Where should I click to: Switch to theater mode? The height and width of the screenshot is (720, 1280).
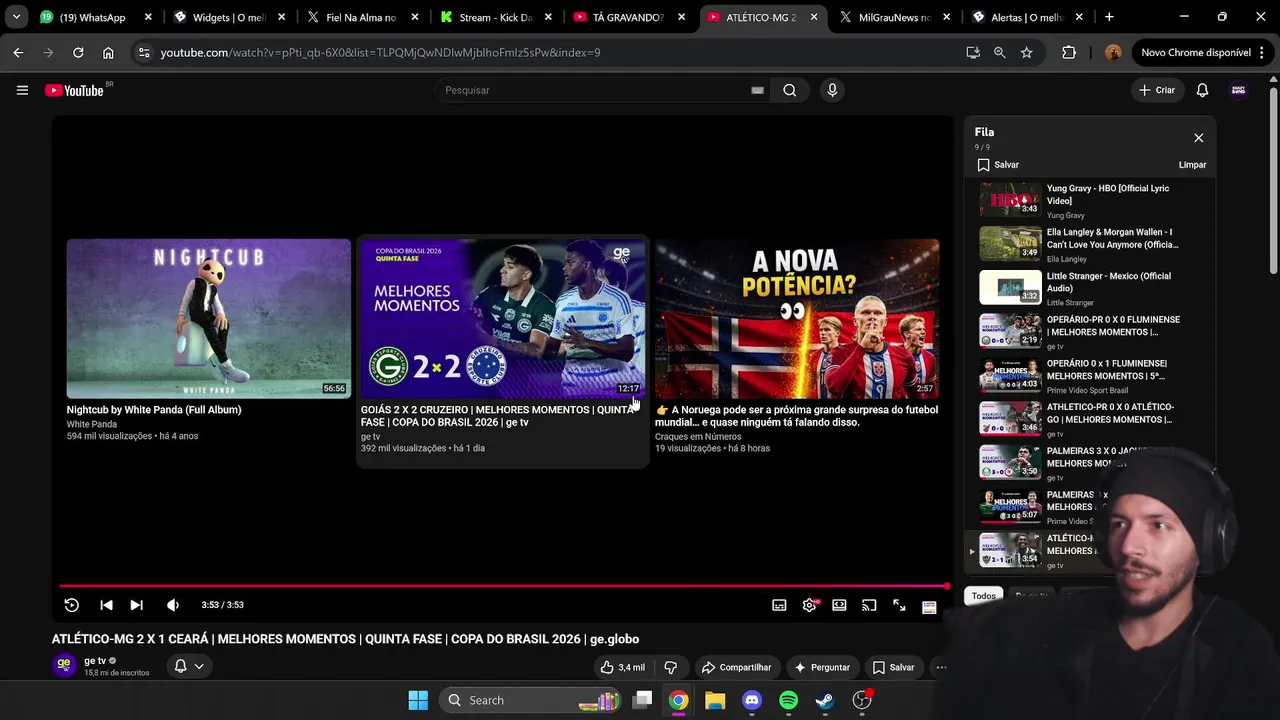(x=839, y=605)
